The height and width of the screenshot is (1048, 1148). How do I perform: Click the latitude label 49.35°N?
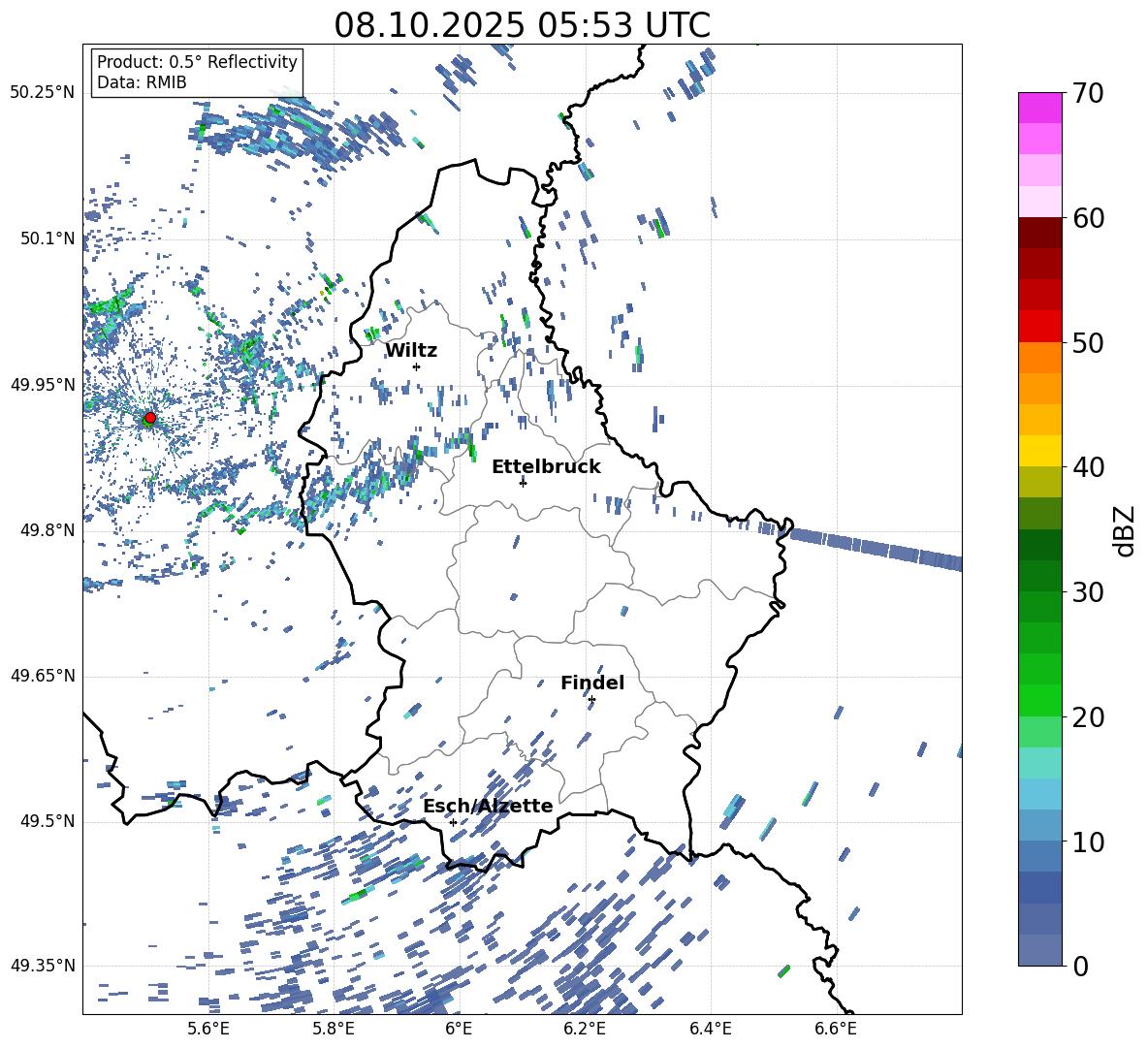tap(43, 966)
